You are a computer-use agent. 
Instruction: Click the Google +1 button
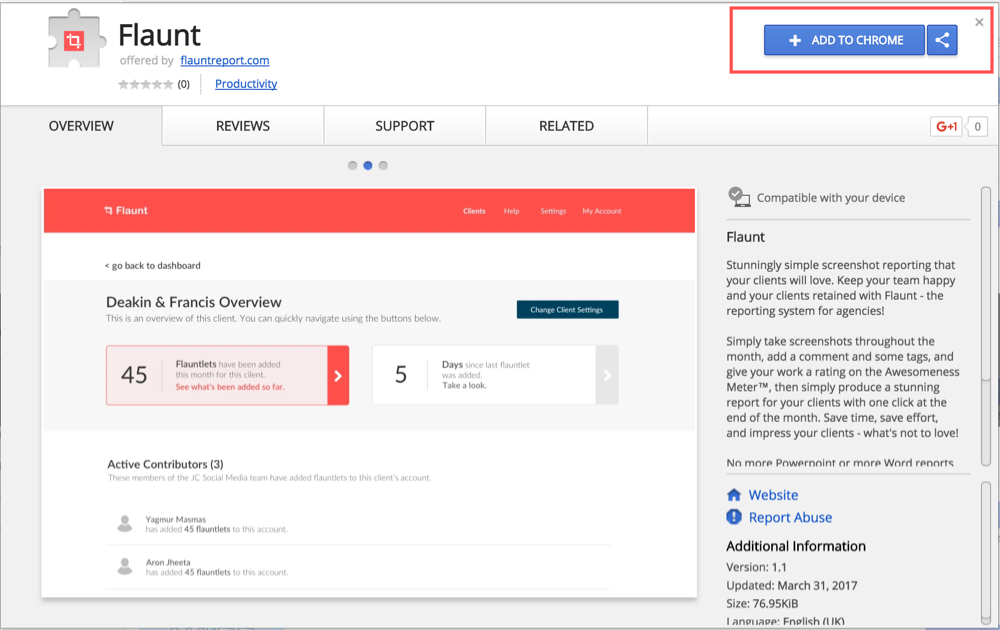pyautogui.click(x=946, y=126)
